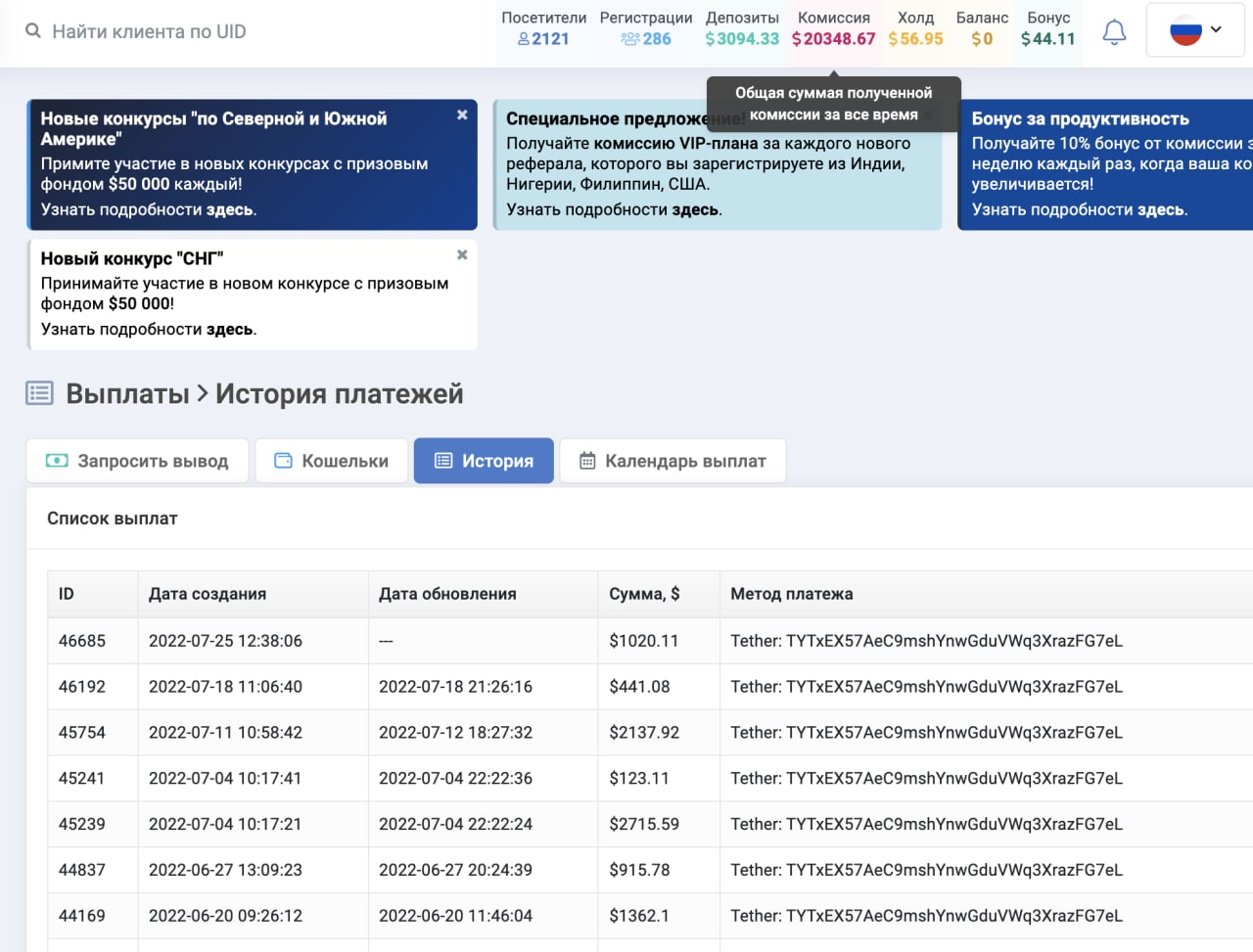Click update date 2022-07-04 22:22:36
Image resolution: width=1253 pixels, height=952 pixels.
(x=455, y=779)
